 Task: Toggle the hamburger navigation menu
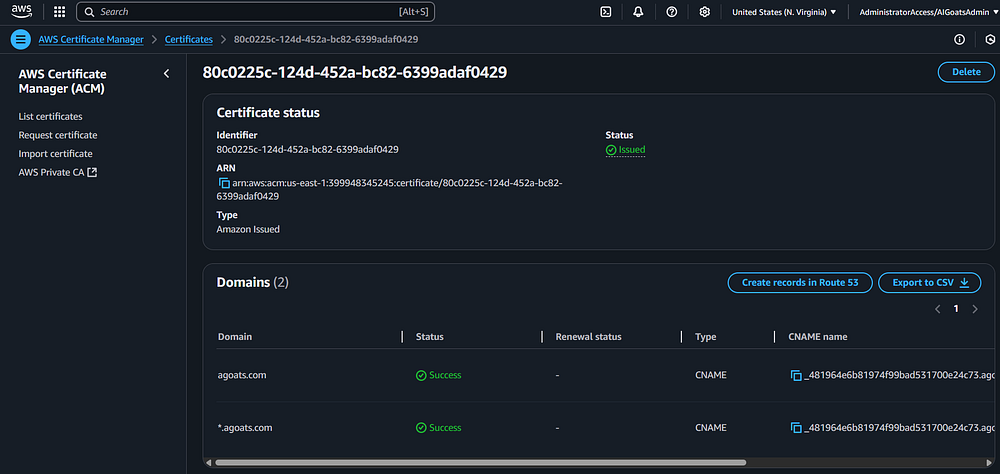coord(21,40)
